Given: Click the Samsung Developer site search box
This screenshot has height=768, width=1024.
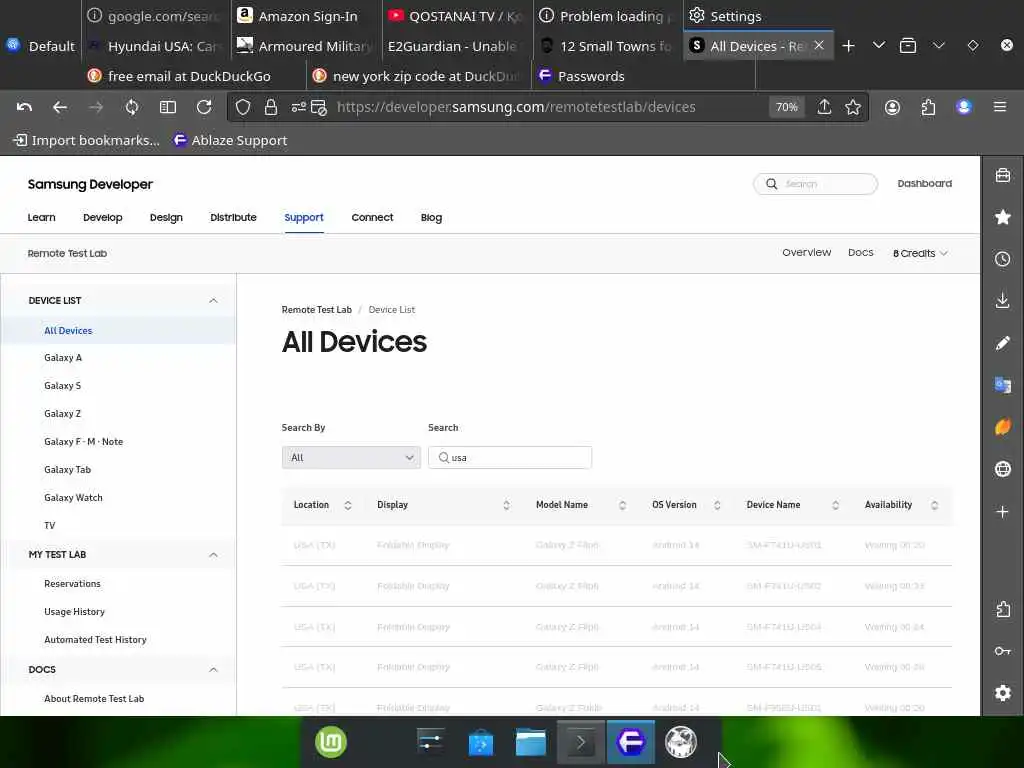Looking at the screenshot, I should coord(815,184).
